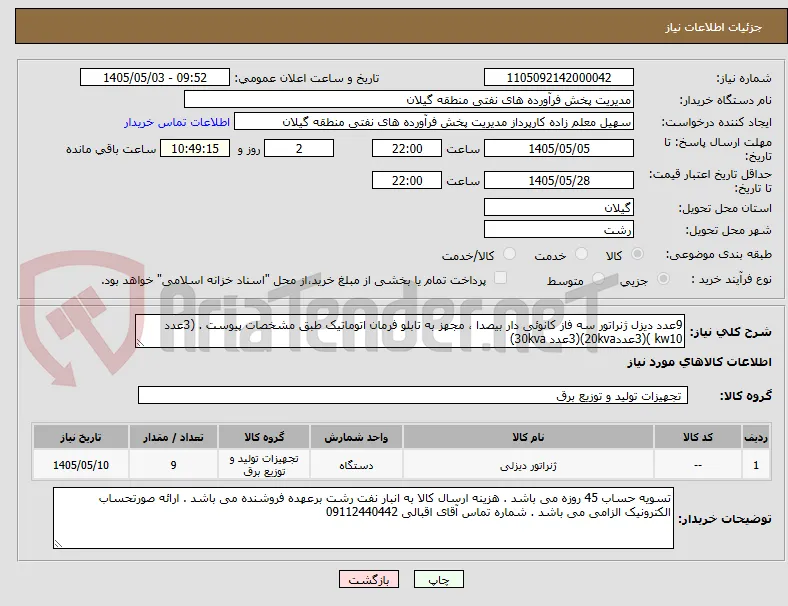Screen dimensions: 788x606
Task: Click the deadline hour field 22:00 beside 1405/05/05
Action: [x=407, y=148]
